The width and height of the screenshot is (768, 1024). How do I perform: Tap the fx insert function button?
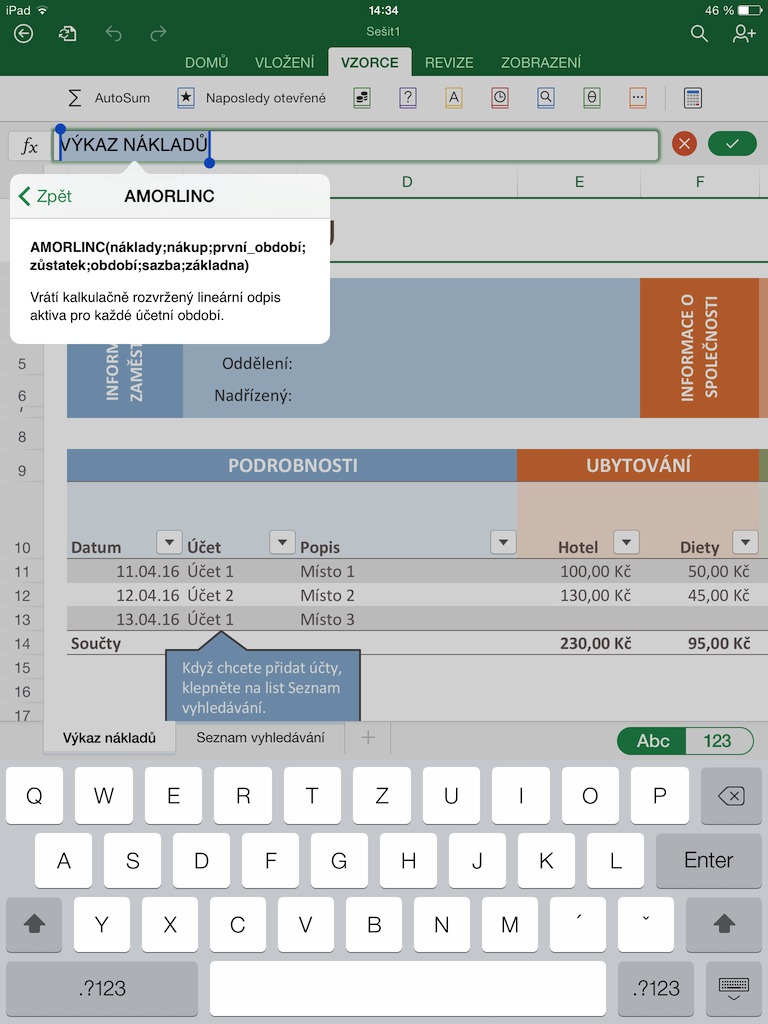tap(29, 145)
